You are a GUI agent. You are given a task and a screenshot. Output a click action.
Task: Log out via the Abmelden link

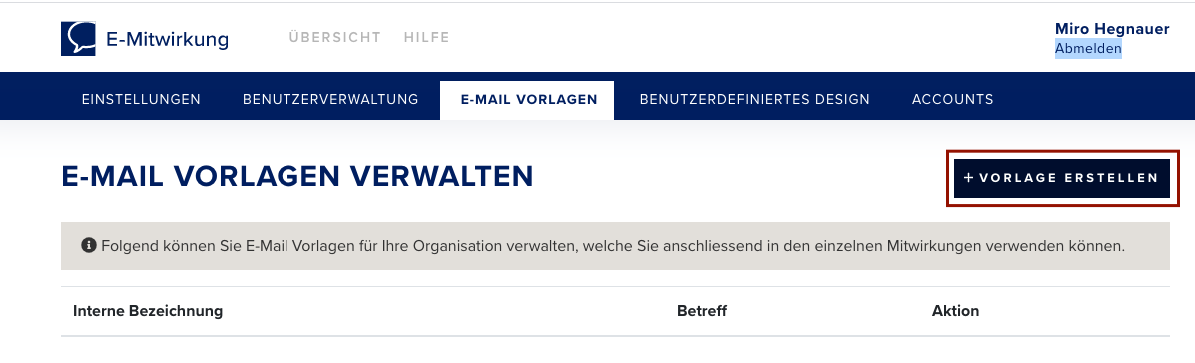click(1088, 49)
